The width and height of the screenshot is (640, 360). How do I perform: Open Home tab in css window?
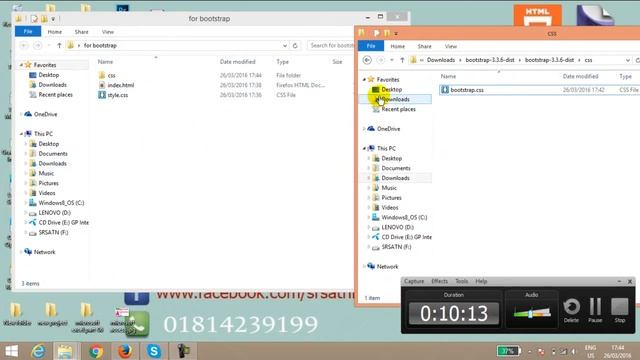[398, 46]
